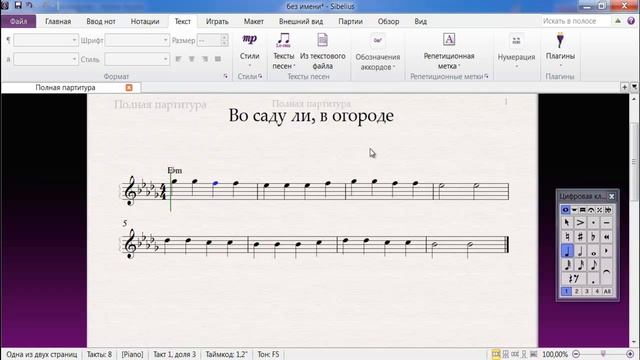The width and height of the screenshot is (640, 360).
Task: Close the Цифровая клавиатура keypad panel
Action: click(611, 197)
